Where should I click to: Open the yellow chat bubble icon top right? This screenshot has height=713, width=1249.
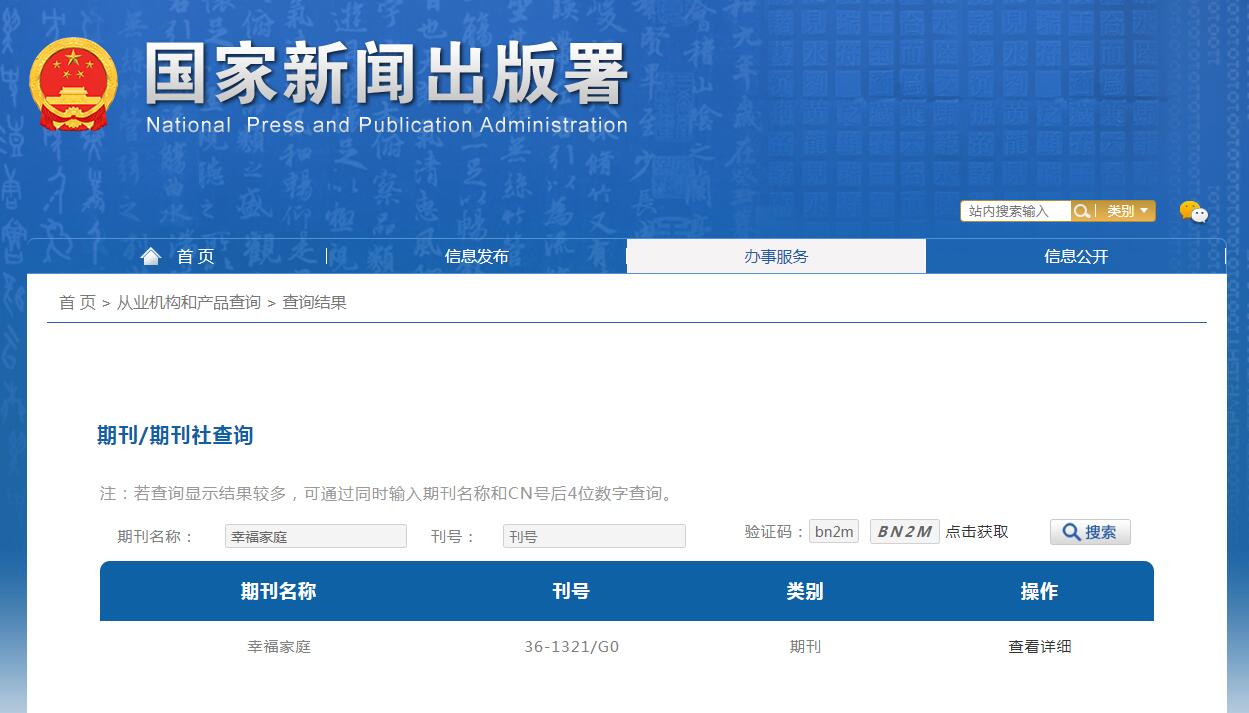click(1188, 208)
